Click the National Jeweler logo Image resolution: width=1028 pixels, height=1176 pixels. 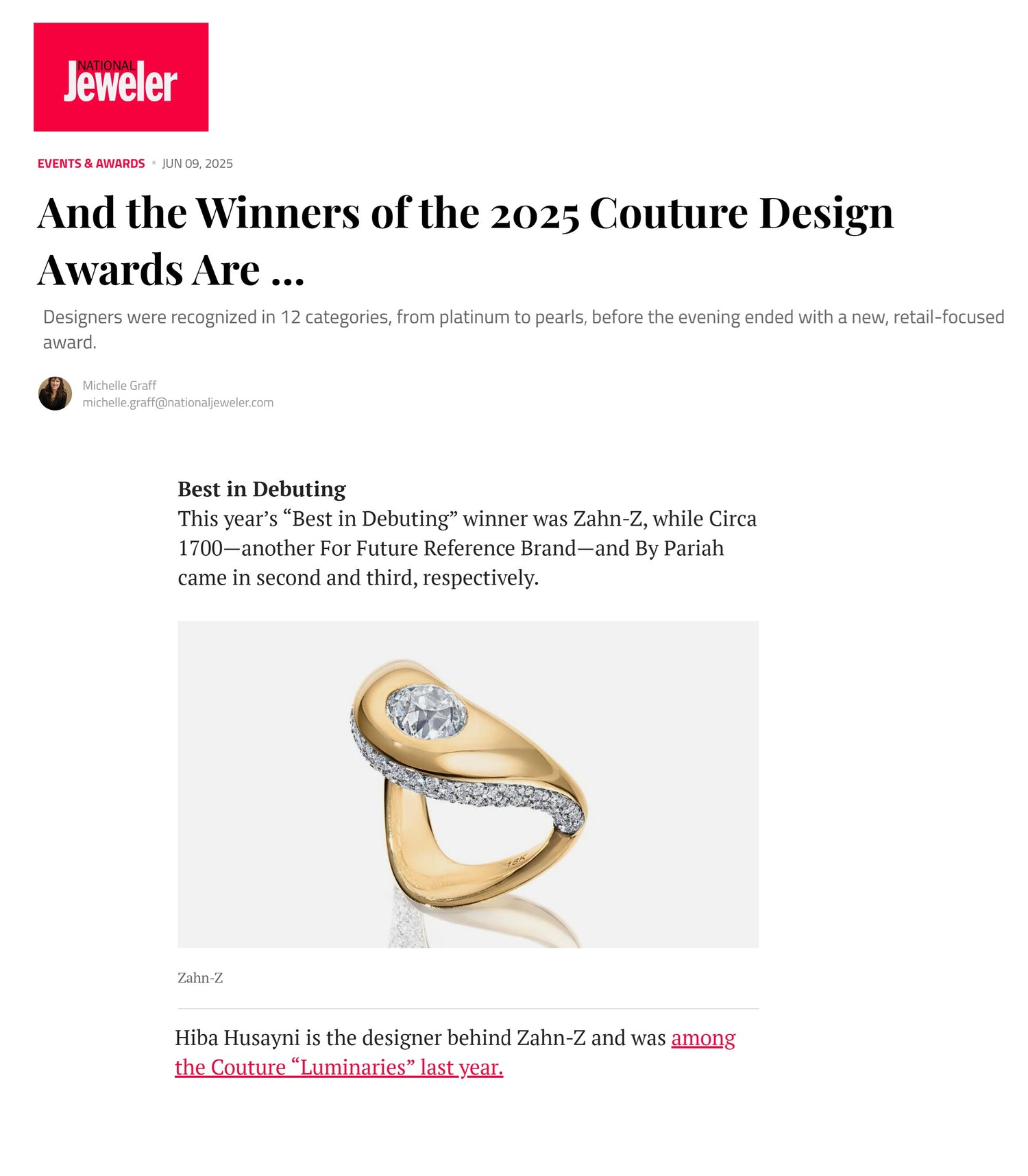[x=121, y=77]
